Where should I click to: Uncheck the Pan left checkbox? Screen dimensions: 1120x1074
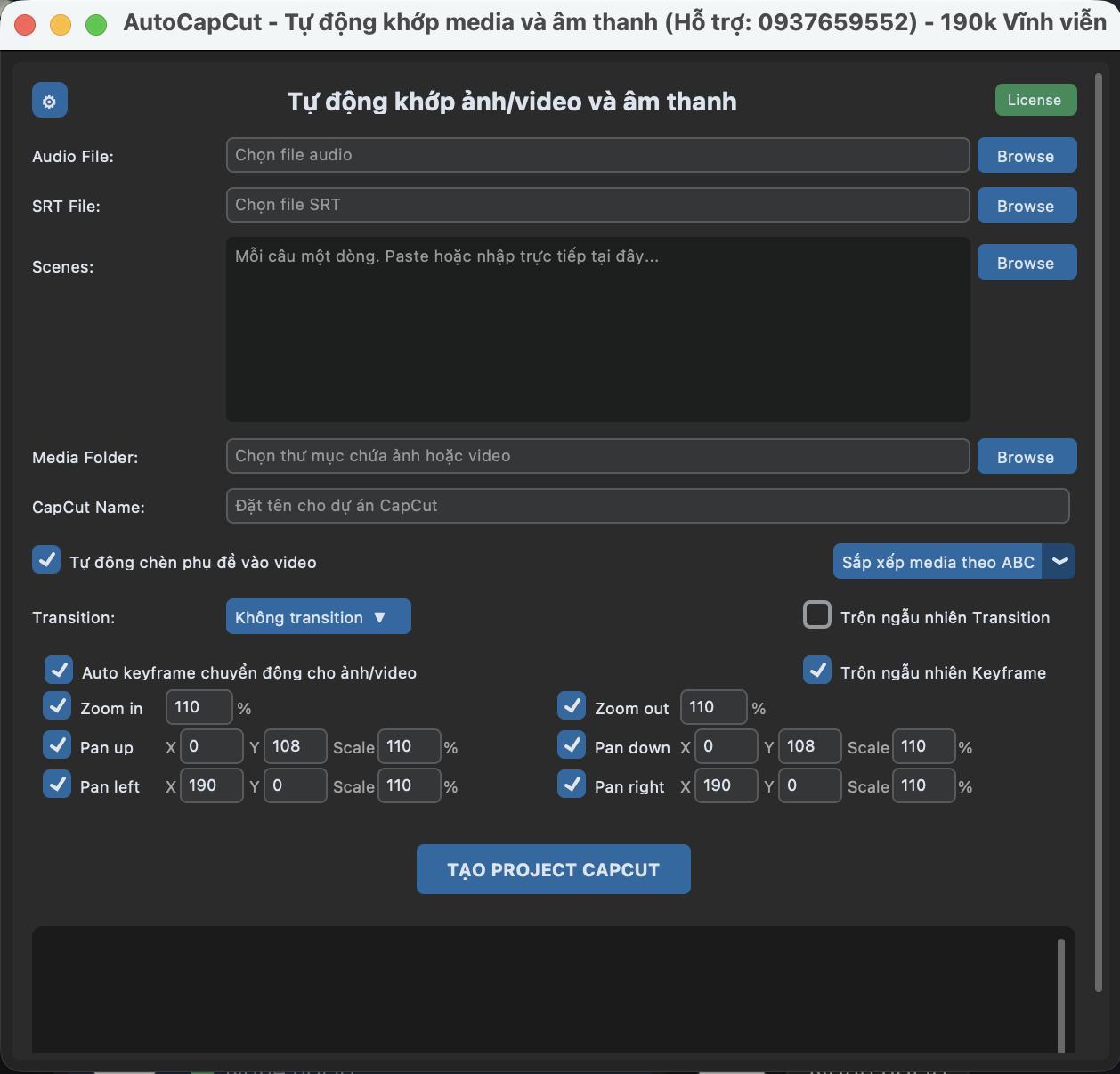57,785
